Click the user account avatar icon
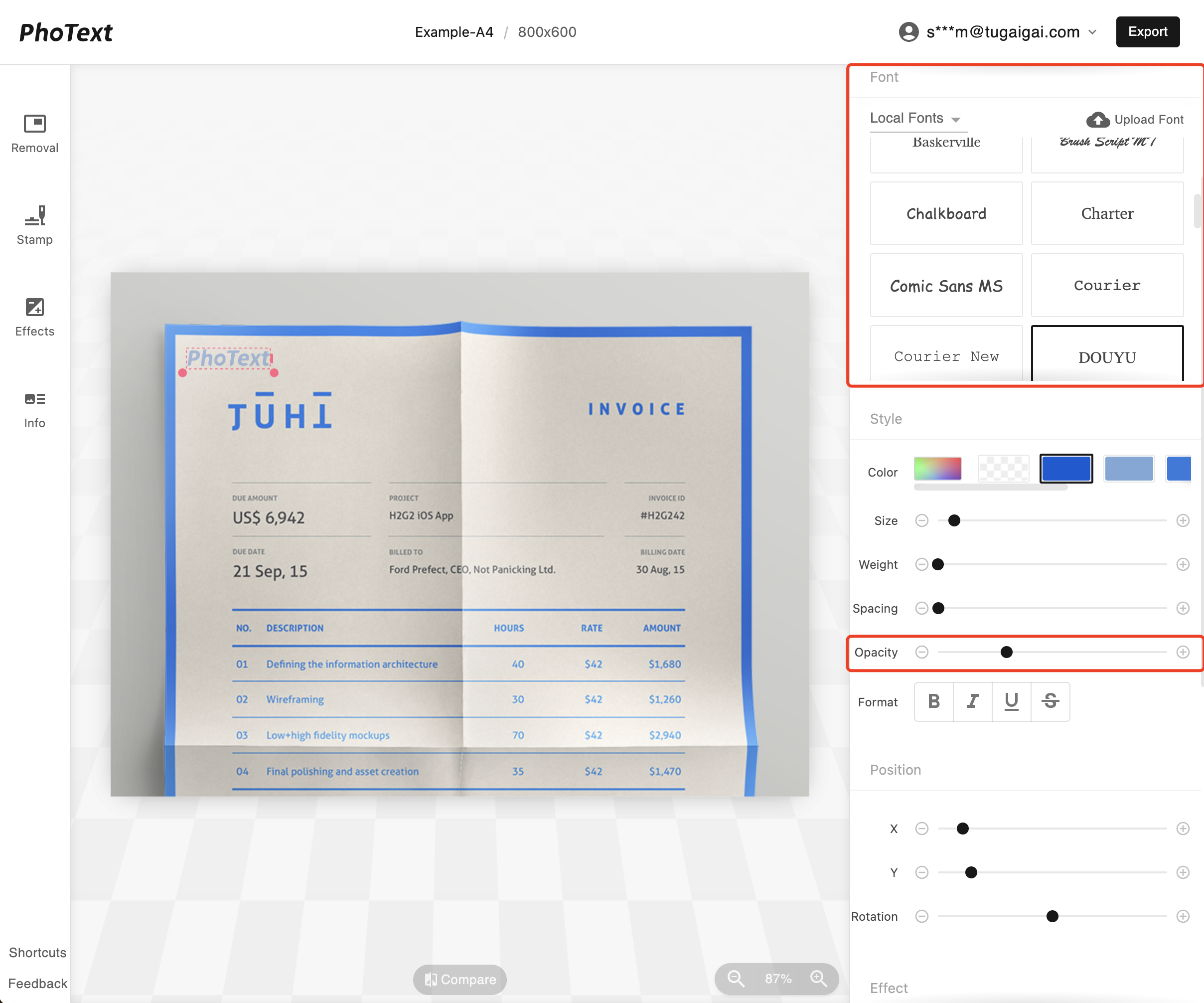 [908, 32]
